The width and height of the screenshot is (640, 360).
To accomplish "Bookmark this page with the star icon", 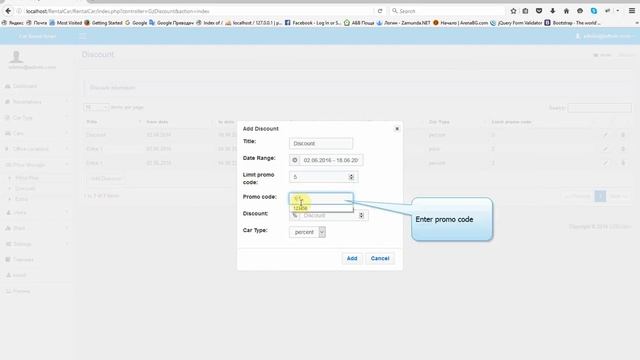I will 513,11.
